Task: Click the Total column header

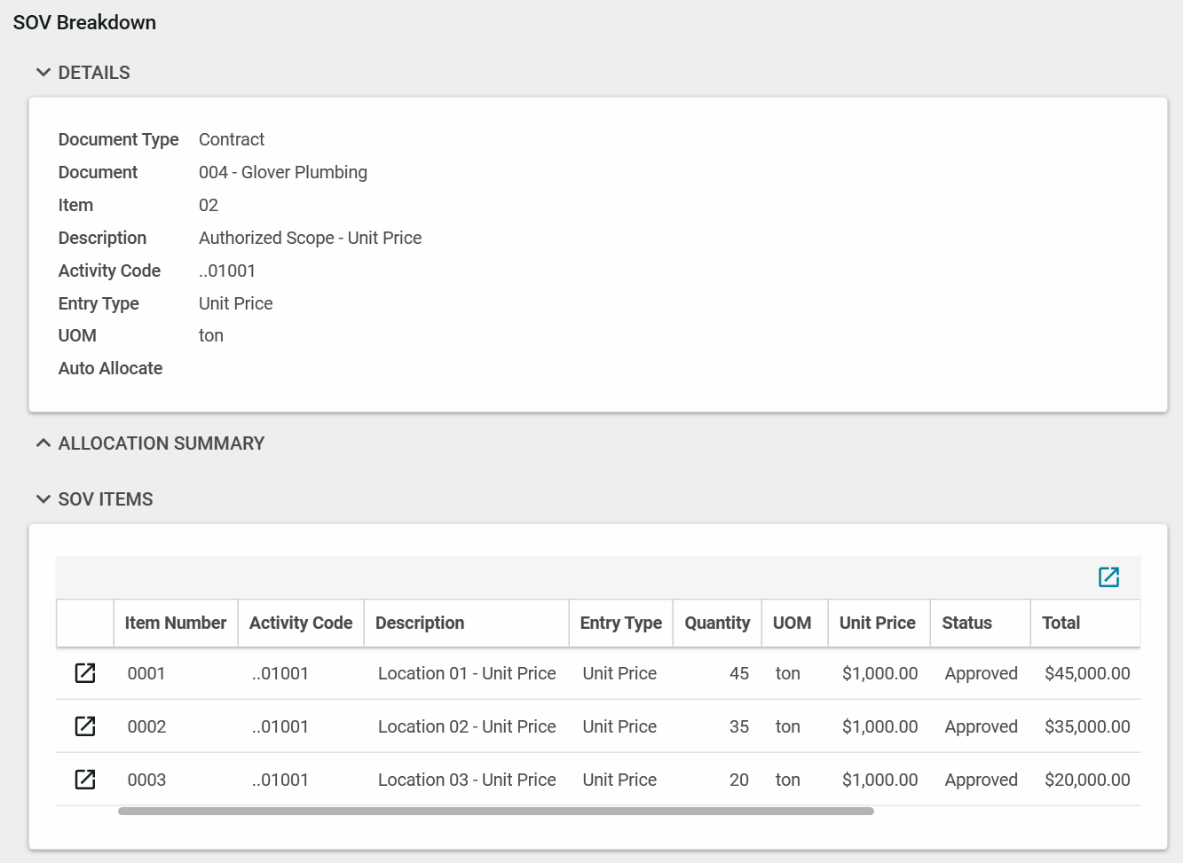Action: (x=1061, y=623)
